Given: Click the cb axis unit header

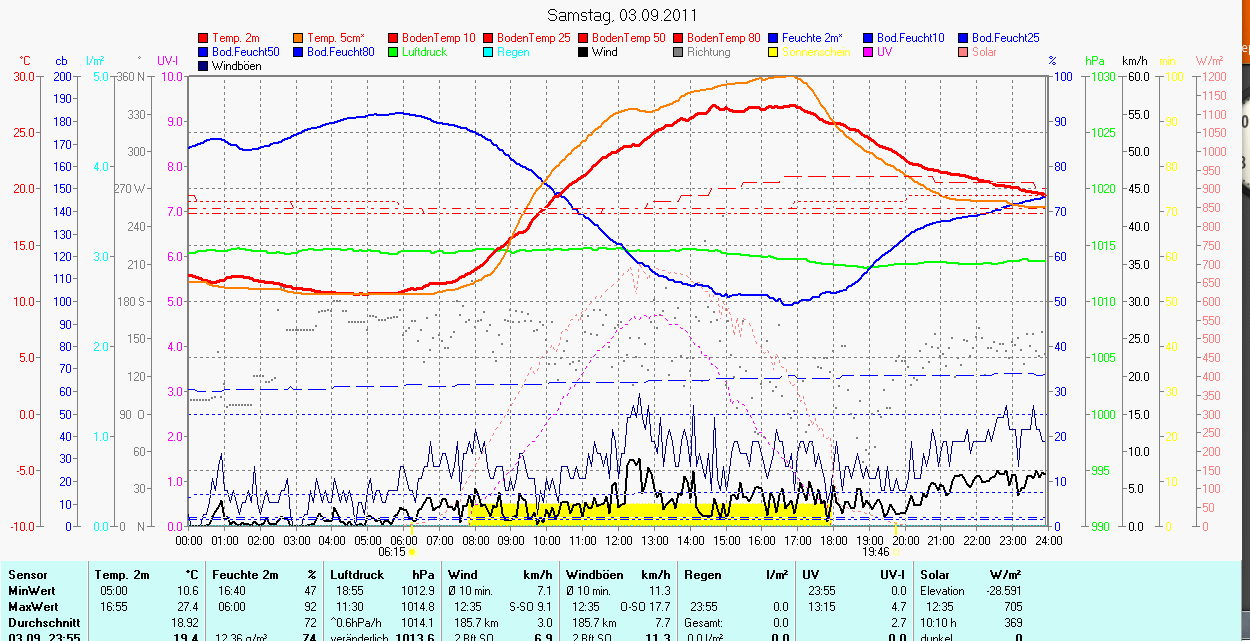Looking at the screenshot, I should (62, 61).
